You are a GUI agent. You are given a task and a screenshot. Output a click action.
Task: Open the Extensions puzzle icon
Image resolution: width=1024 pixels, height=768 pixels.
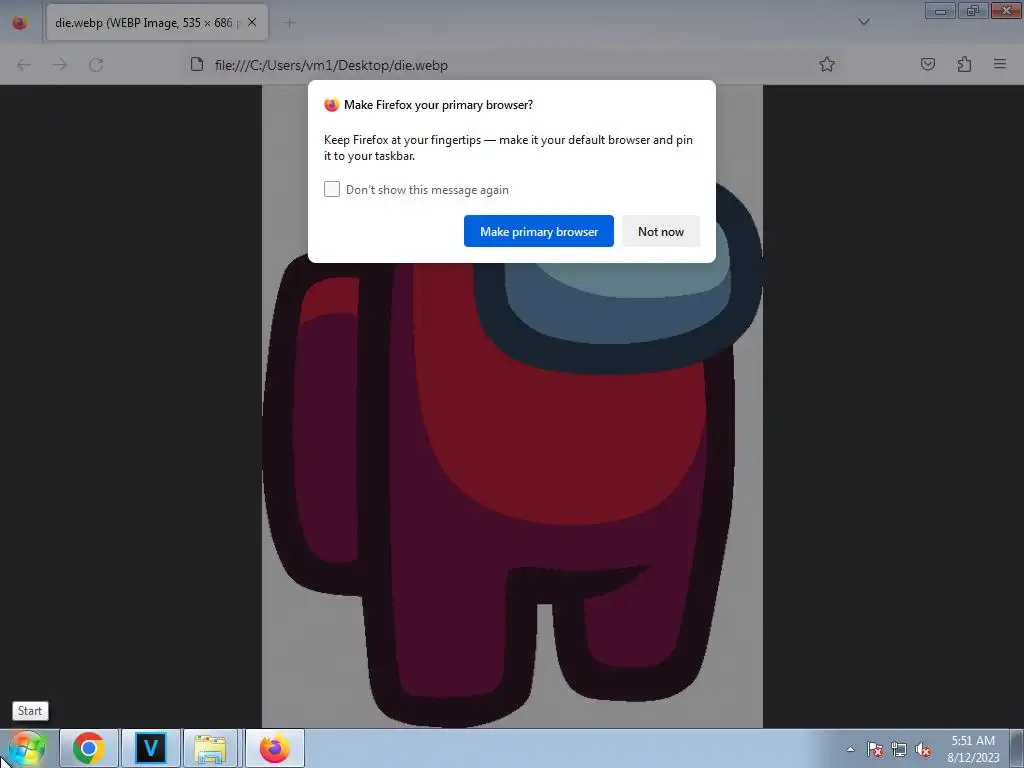[964, 64]
